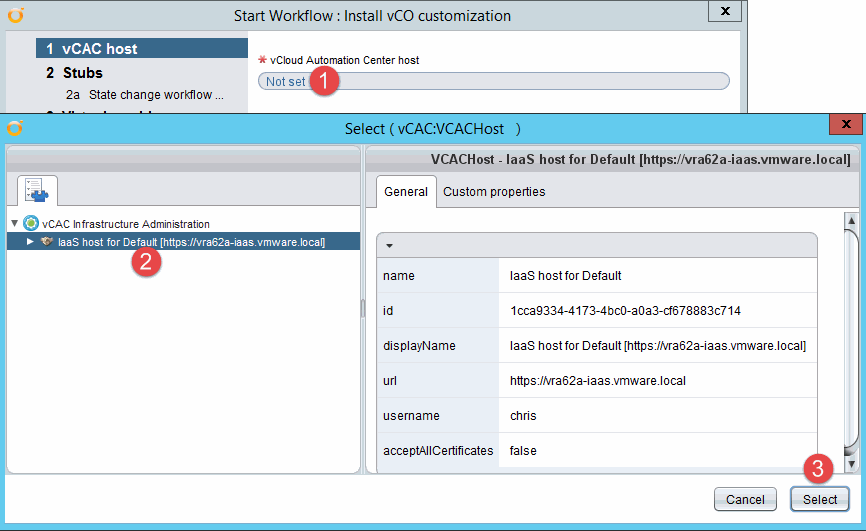
Task: Click the url value in properties table
Action: [597, 381]
